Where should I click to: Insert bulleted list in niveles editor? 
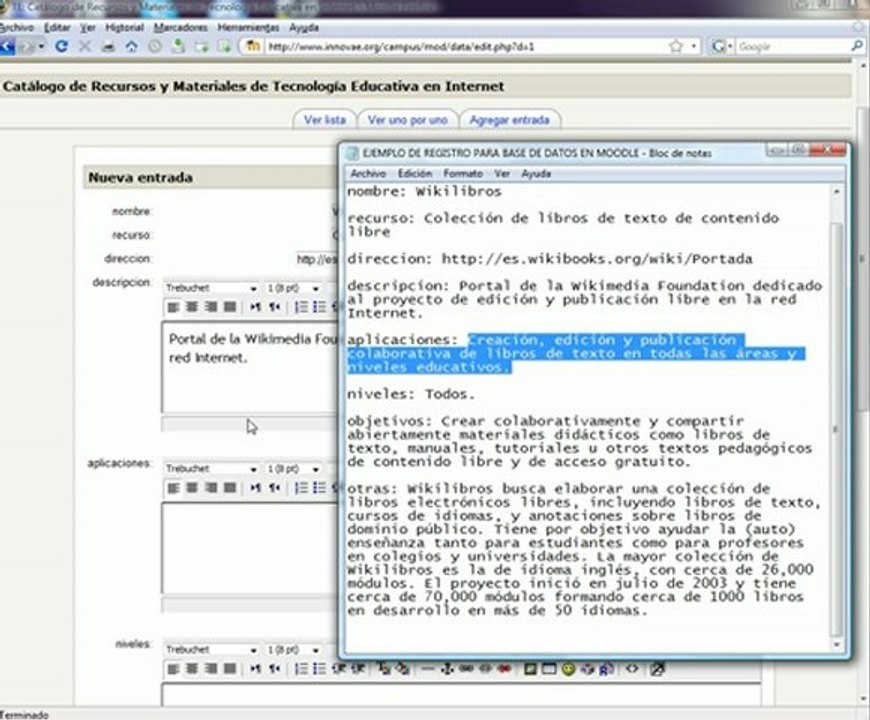pos(319,668)
